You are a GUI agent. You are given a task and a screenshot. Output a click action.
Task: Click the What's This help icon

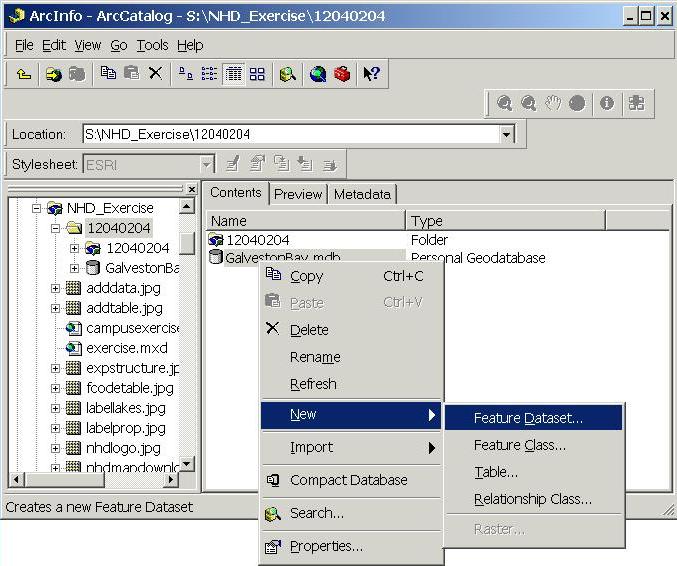371,74
